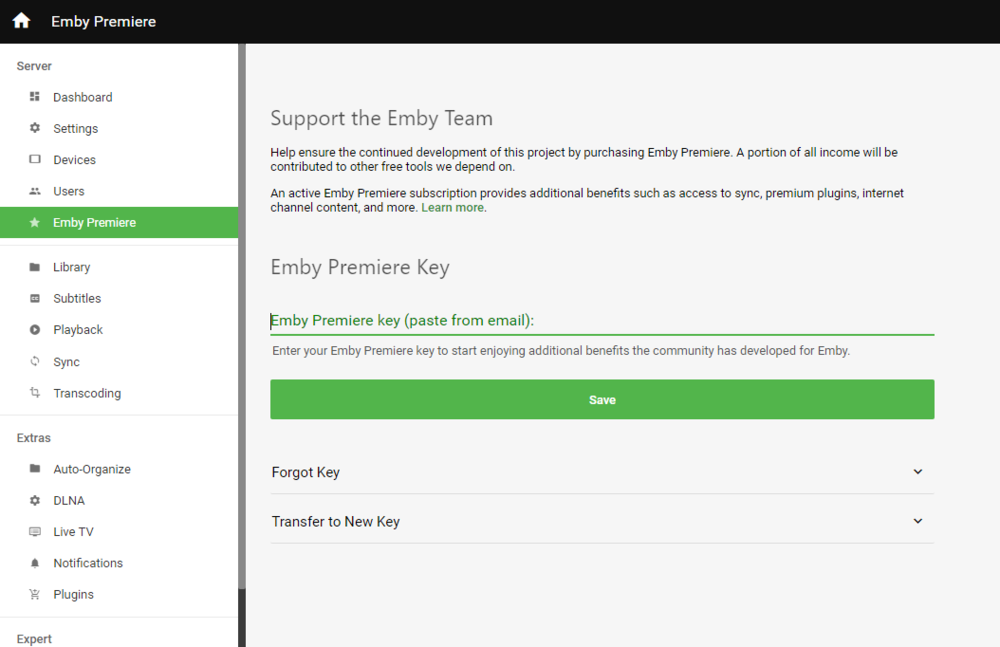Open the Transcoding icon
The width and height of the screenshot is (1000, 647).
(36, 392)
